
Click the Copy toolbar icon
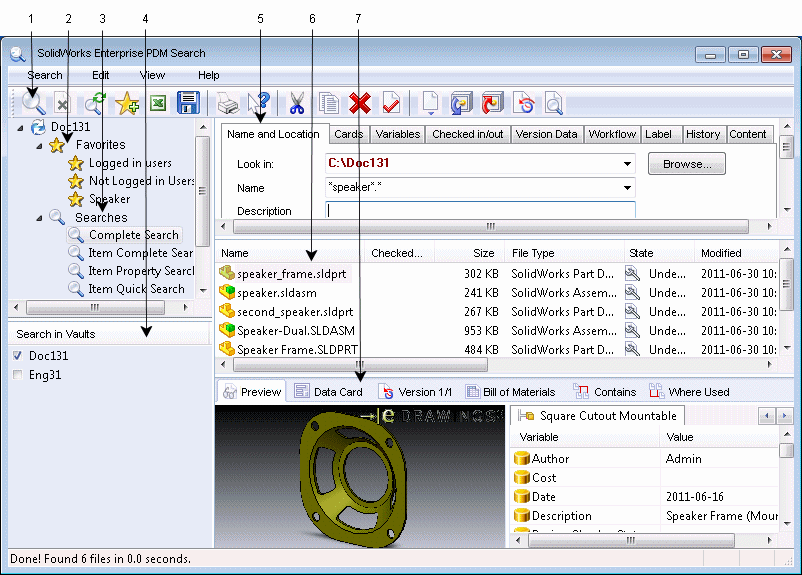coord(328,102)
